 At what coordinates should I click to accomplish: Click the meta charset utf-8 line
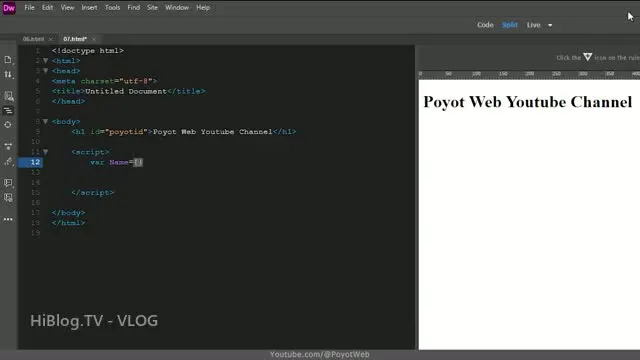pyautogui.click(x=104, y=81)
